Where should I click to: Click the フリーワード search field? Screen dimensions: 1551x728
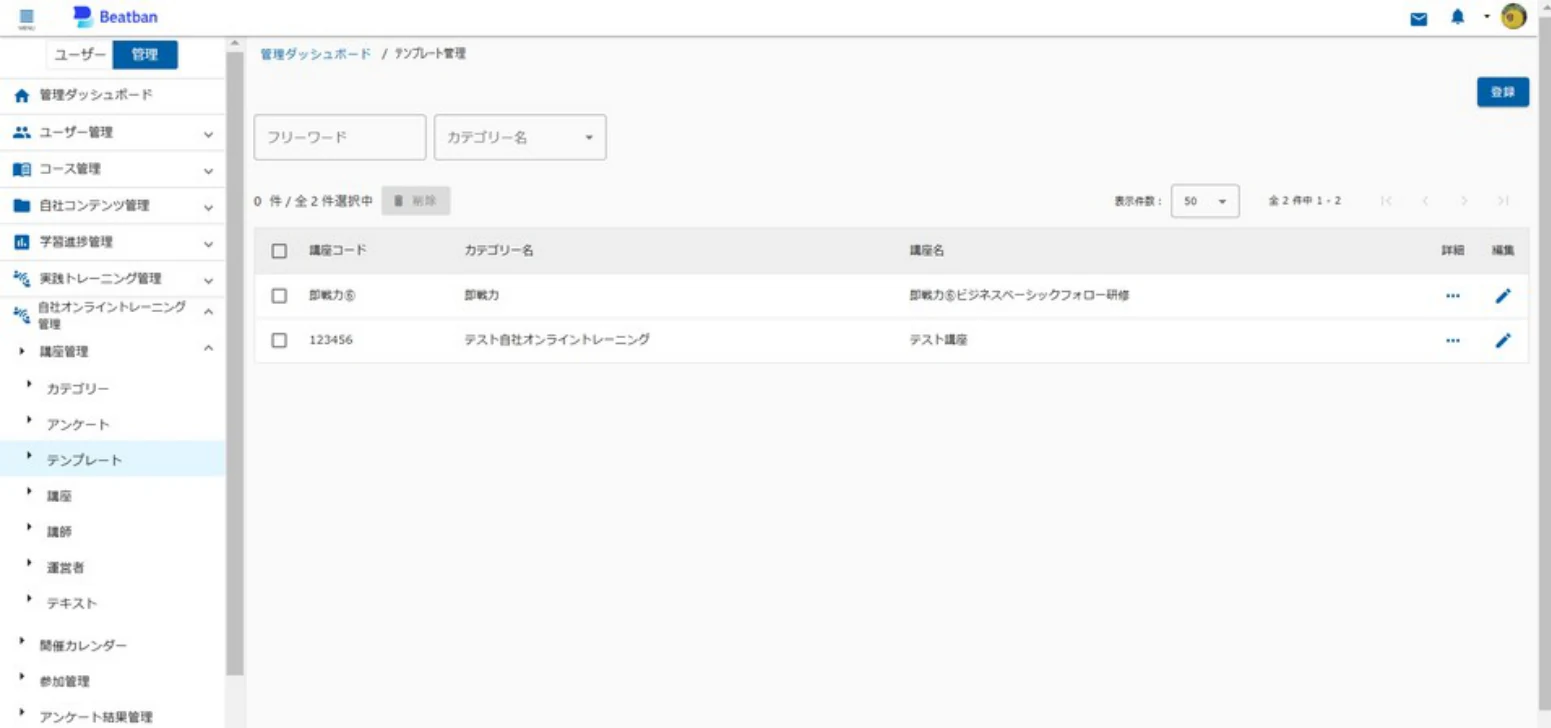coord(340,137)
